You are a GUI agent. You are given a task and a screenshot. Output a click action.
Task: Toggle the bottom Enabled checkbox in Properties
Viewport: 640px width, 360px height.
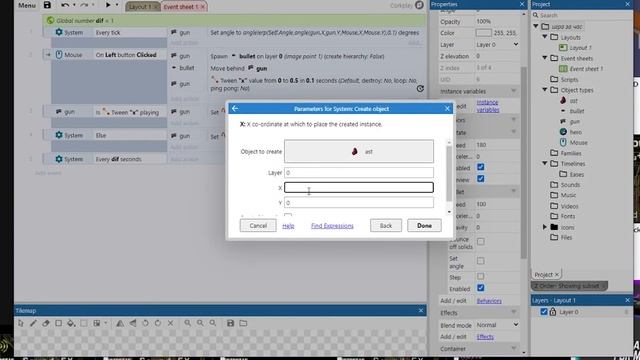pos(481,288)
